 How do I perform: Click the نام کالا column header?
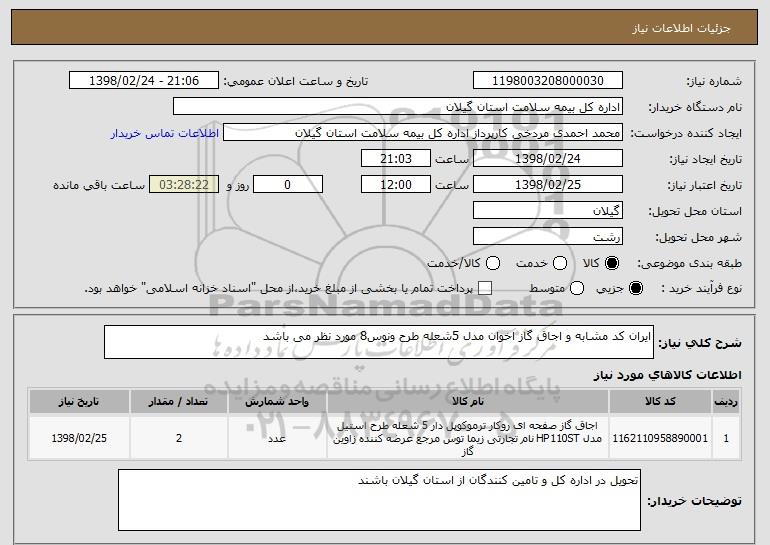(x=468, y=402)
